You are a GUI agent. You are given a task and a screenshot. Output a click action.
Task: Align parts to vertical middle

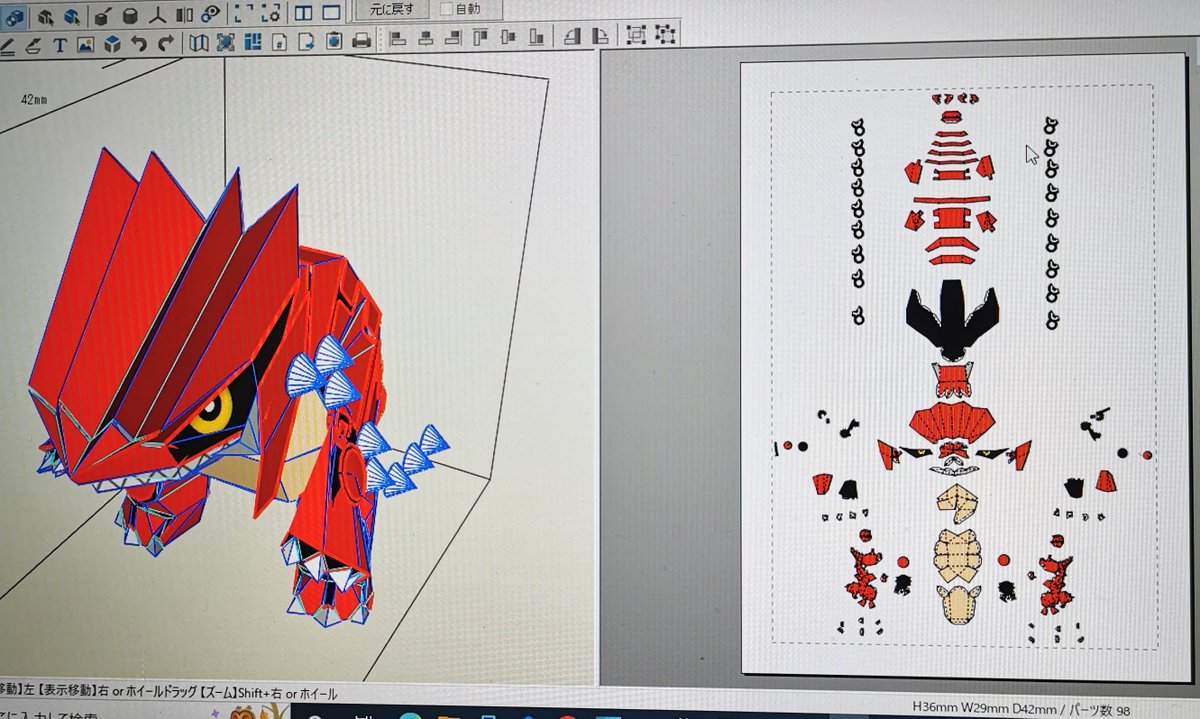coord(509,37)
